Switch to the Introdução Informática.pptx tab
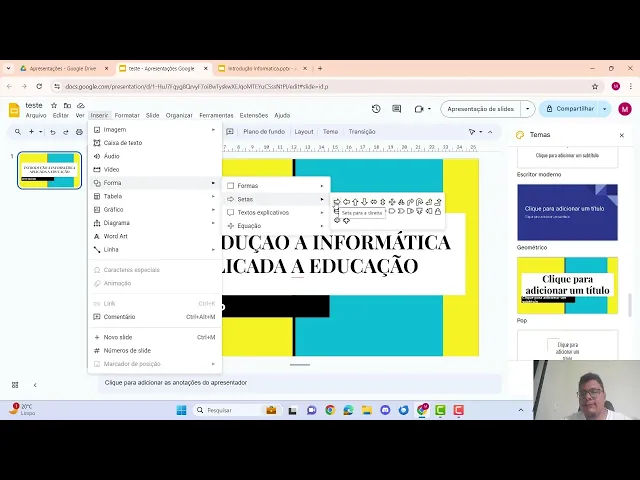640x480 pixels. coord(262,69)
